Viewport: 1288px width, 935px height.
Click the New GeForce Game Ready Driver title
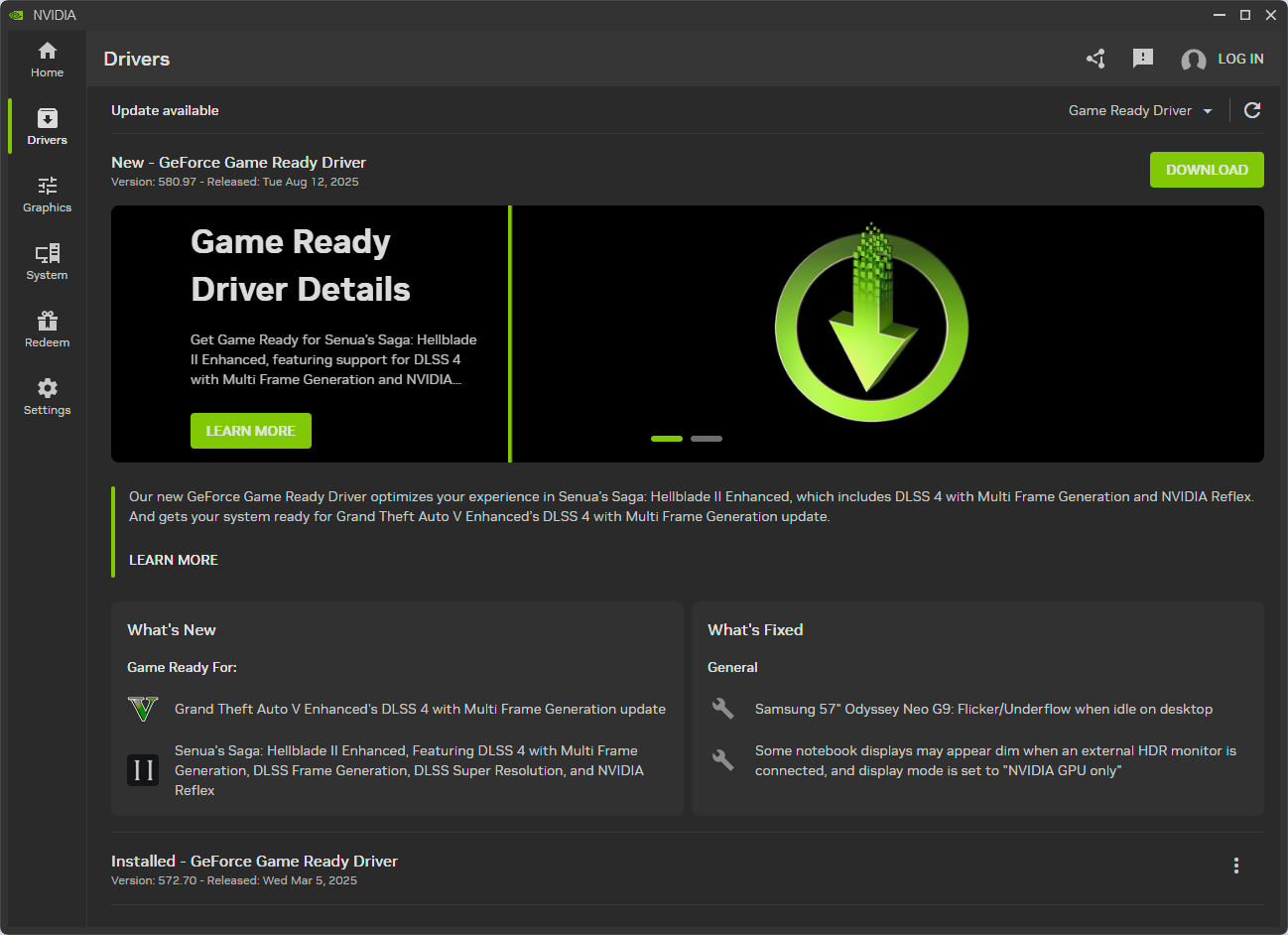[x=238, y=162]
